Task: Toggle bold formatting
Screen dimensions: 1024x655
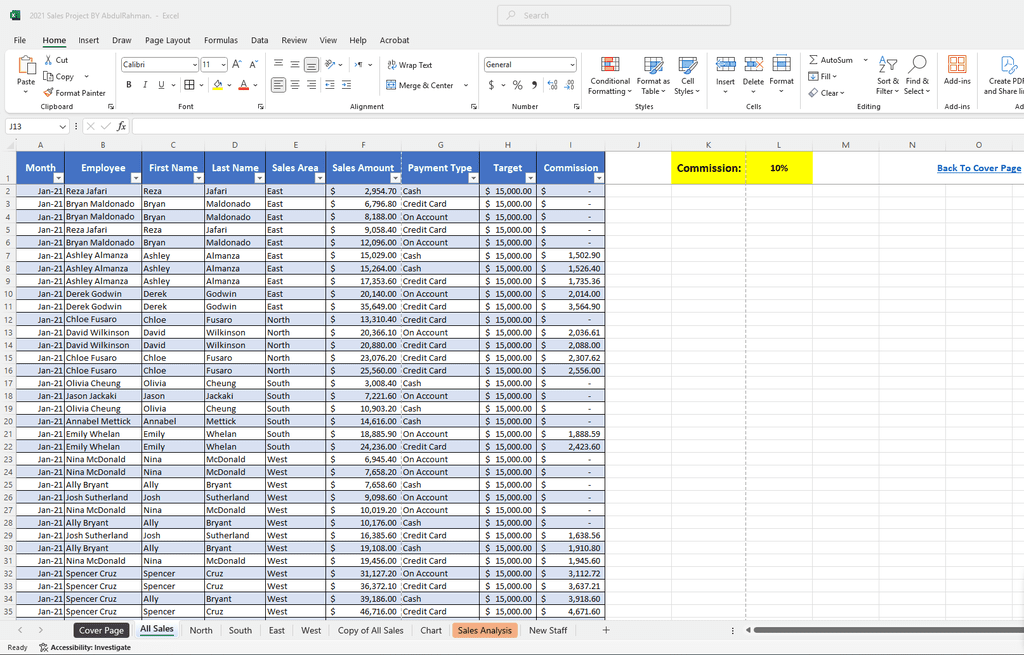Action: pos(129,85)
